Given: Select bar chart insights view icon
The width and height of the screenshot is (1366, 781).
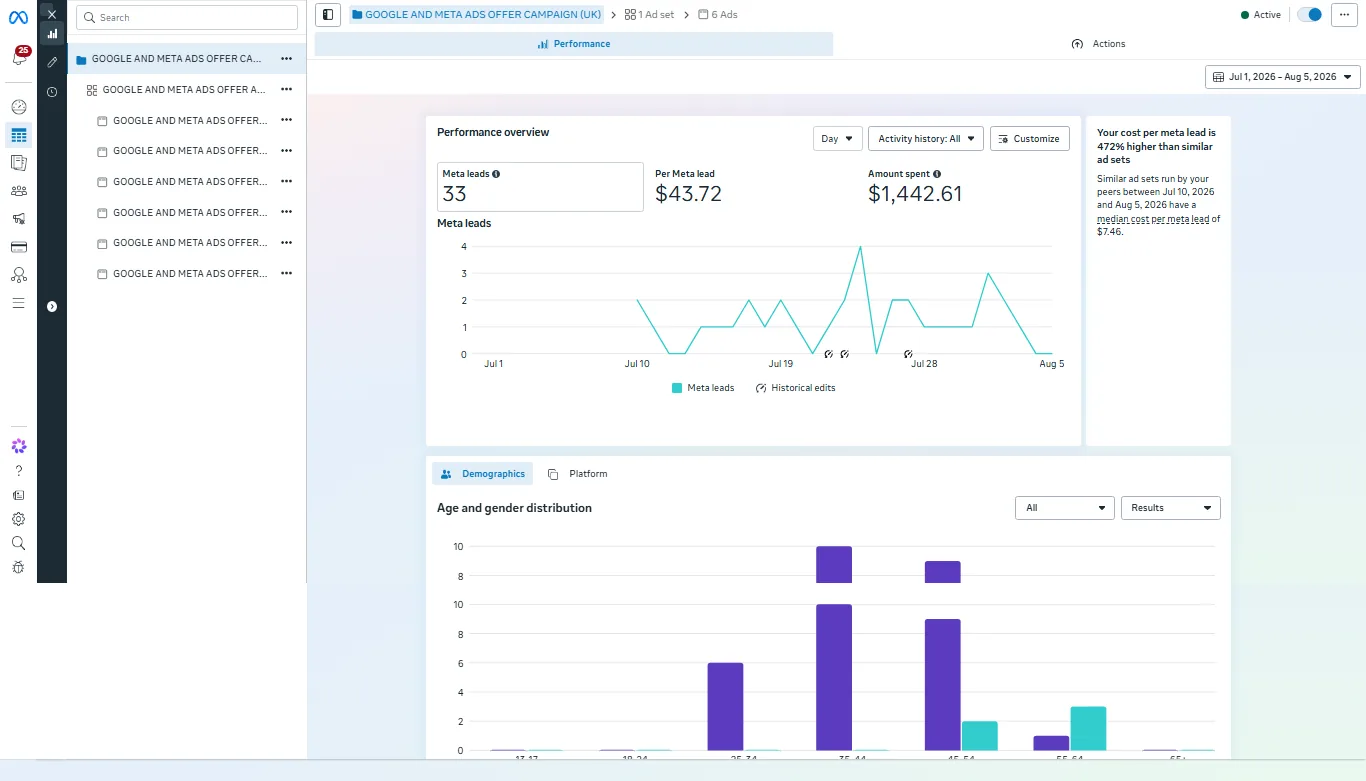Looking at the screenshot, I should [52, 33].
